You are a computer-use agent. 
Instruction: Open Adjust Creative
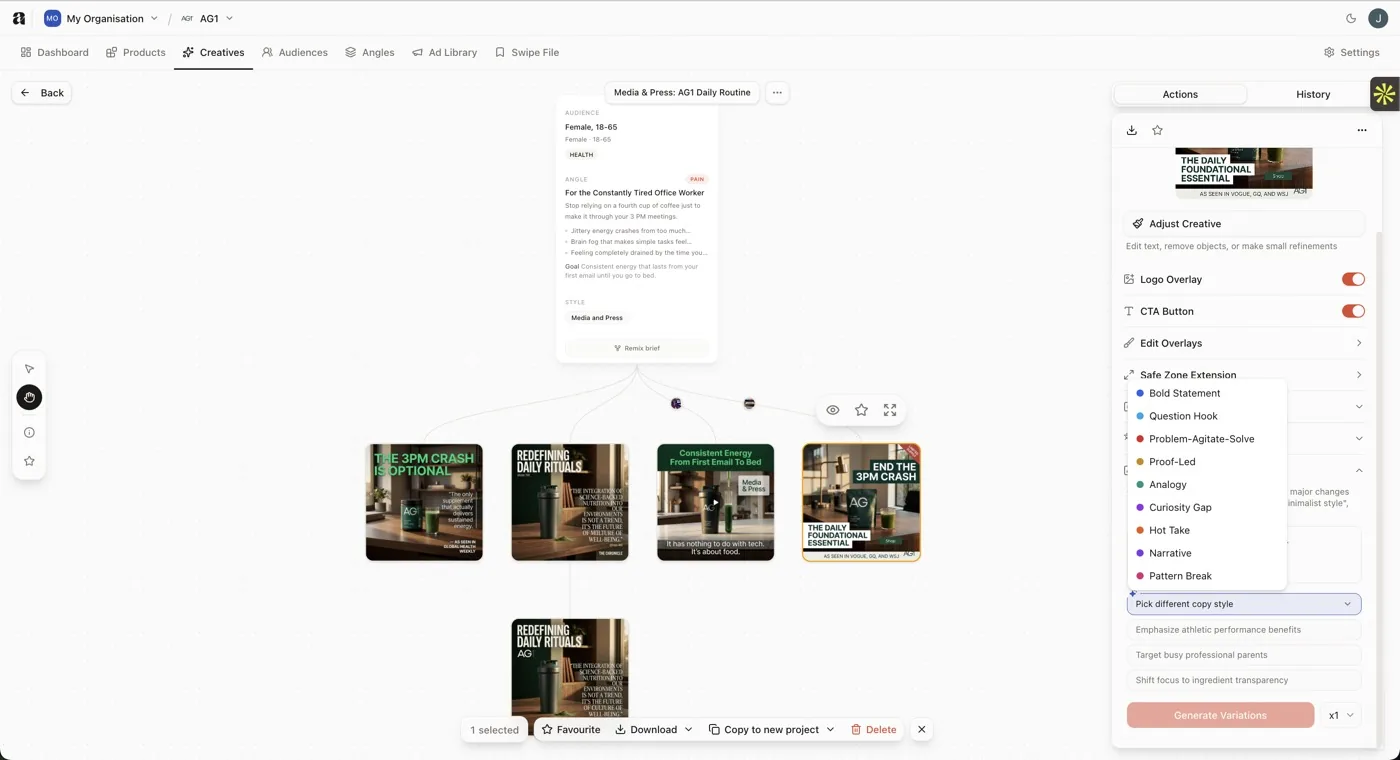point(1243,224)
